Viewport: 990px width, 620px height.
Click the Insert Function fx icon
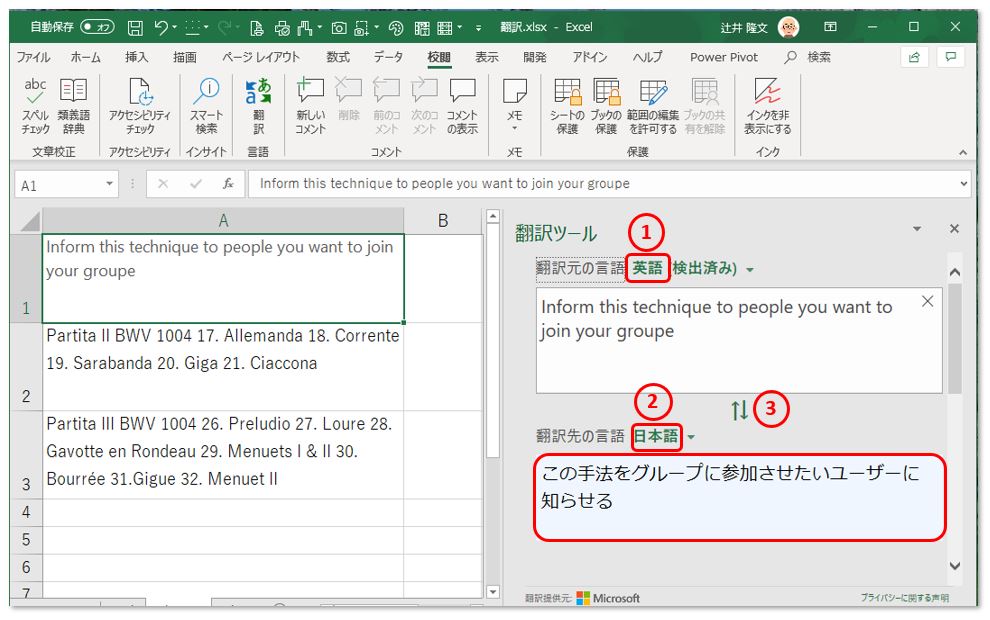(228, 184)
